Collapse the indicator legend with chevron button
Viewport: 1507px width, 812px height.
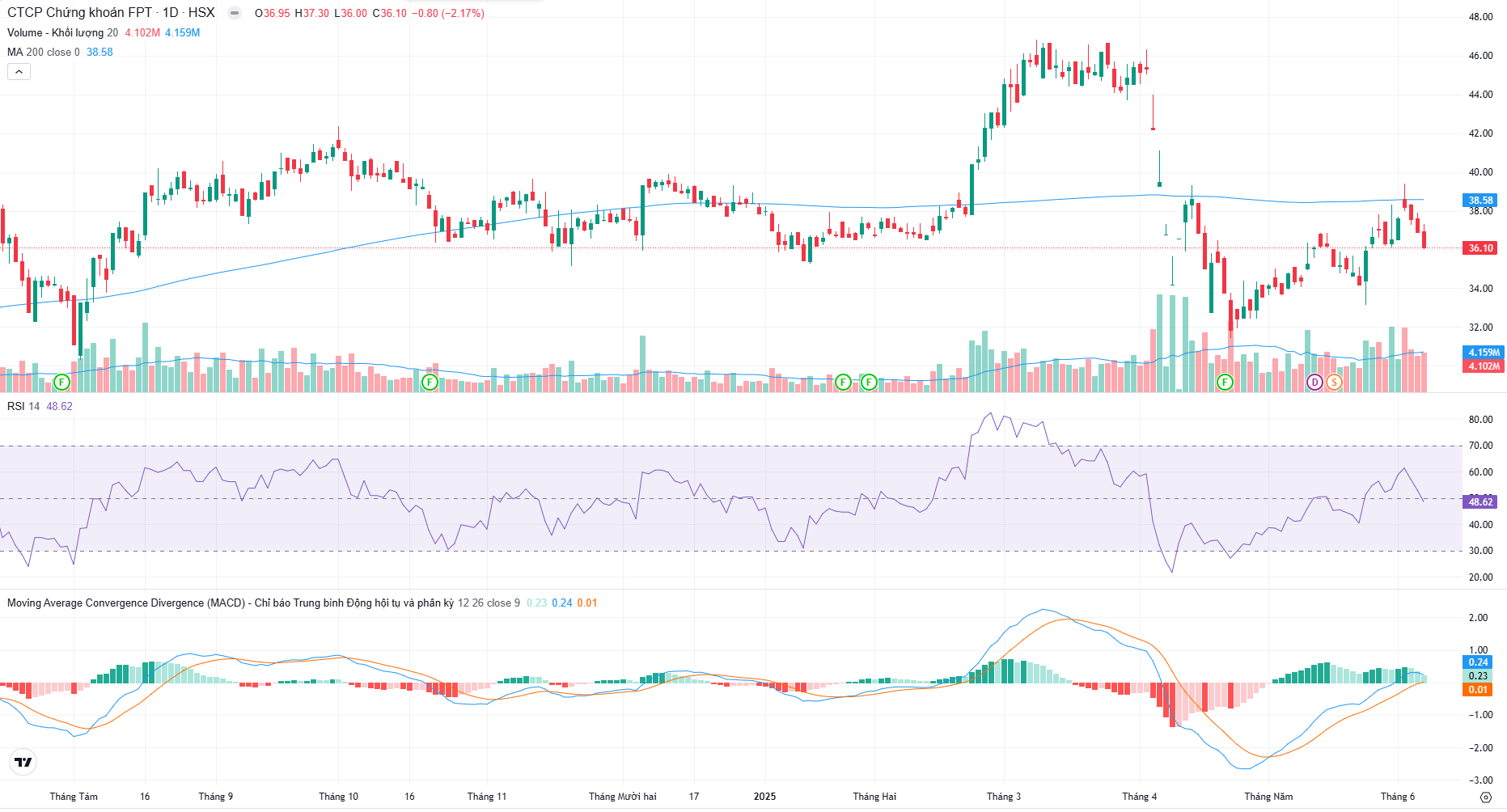point(19,72)
